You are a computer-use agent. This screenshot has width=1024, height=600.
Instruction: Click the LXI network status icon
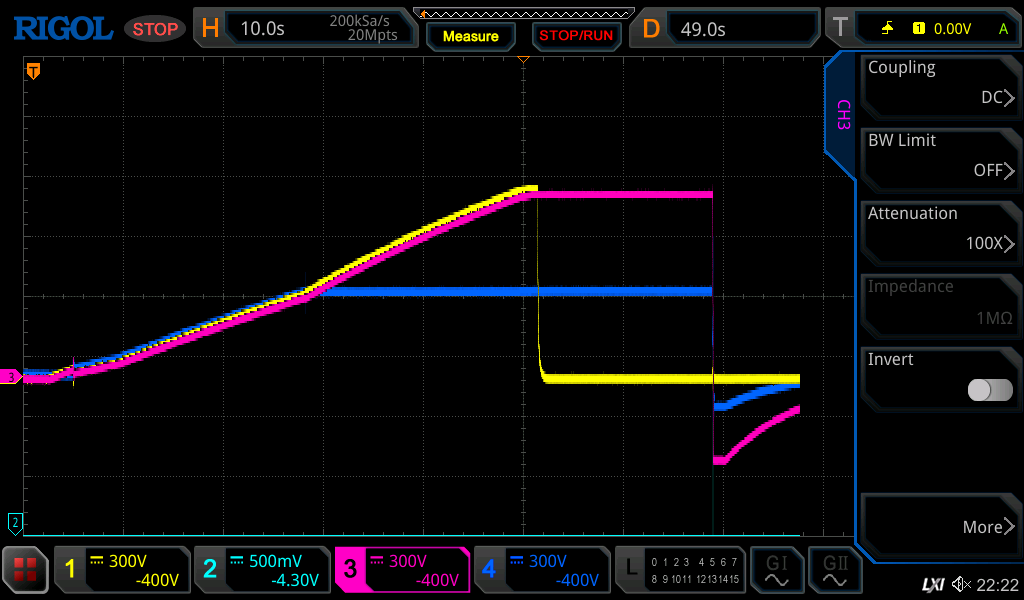[932, 584]
